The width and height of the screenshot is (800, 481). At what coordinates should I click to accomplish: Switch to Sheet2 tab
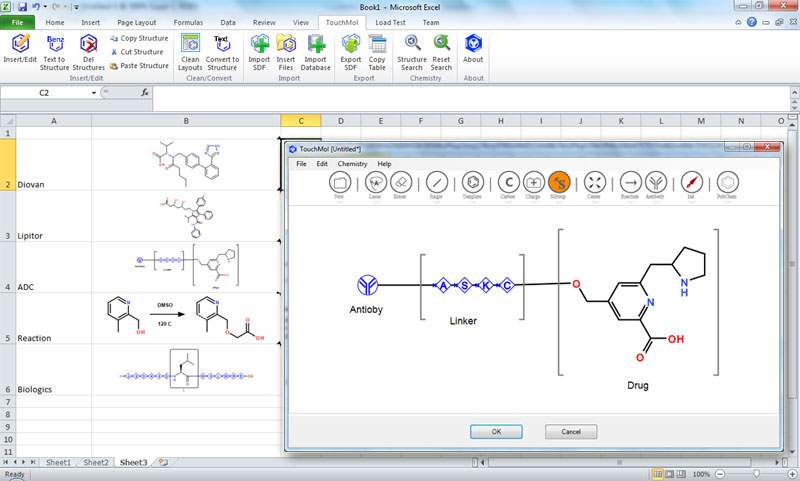[96, 462]
